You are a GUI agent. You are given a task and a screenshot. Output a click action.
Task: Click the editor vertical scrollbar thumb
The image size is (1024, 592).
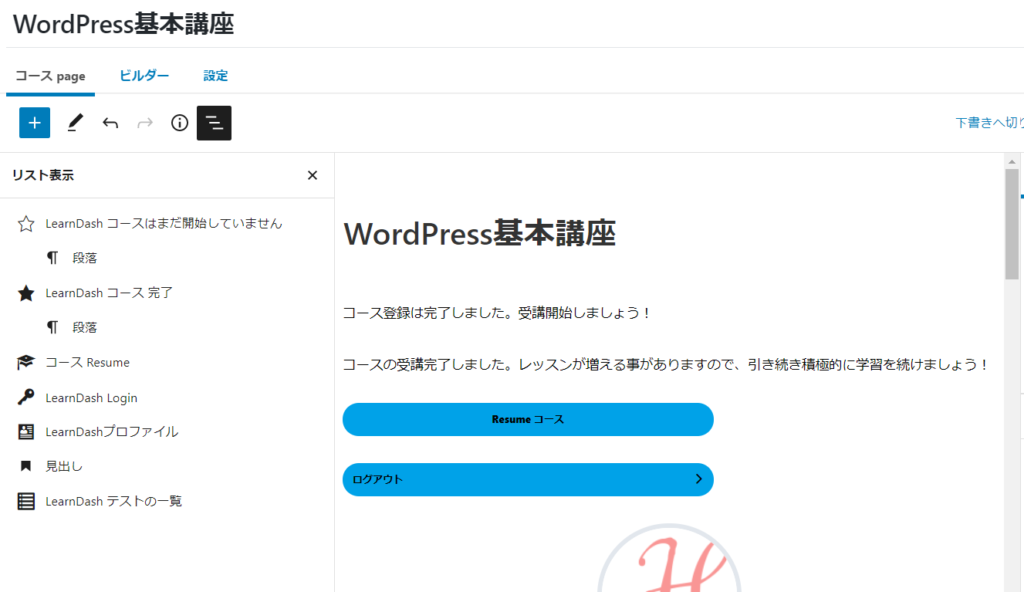click(x=1012, y=224)
